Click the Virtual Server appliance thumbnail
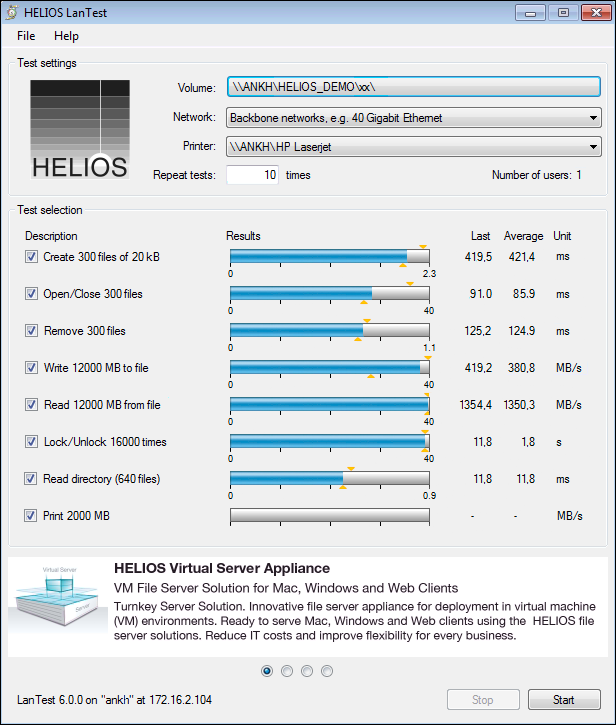 point(59,596)
